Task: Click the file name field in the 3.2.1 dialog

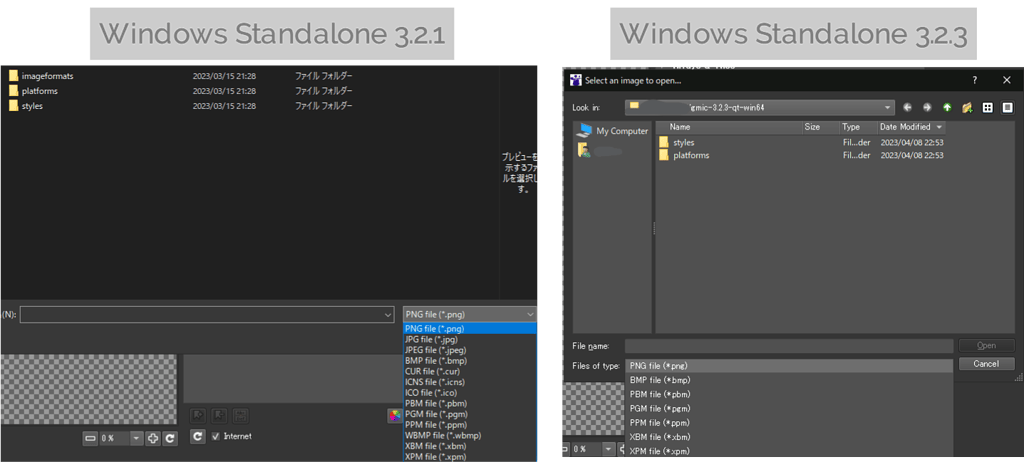Action: pos(206,314)
